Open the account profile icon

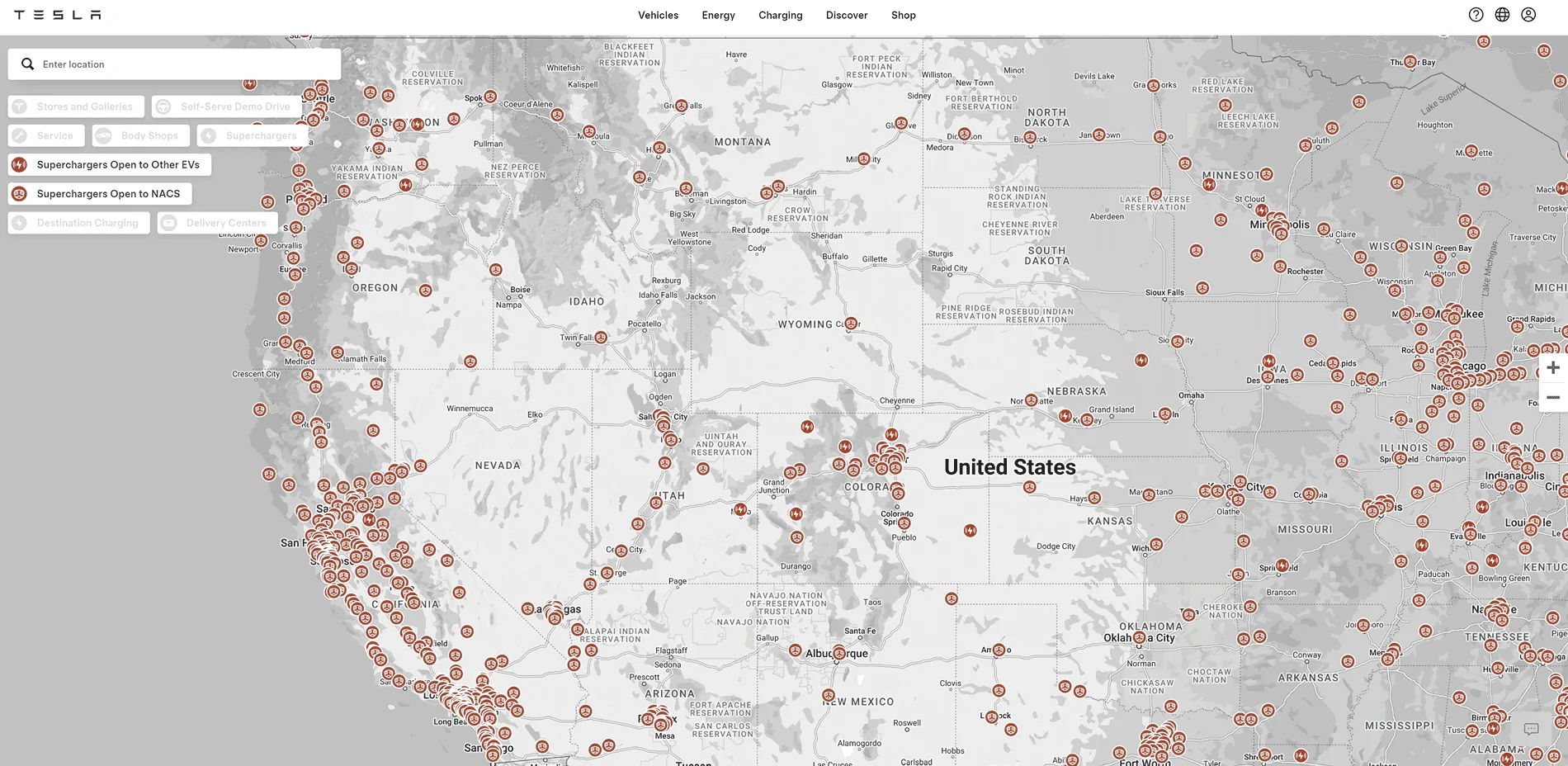(1528, 15)
